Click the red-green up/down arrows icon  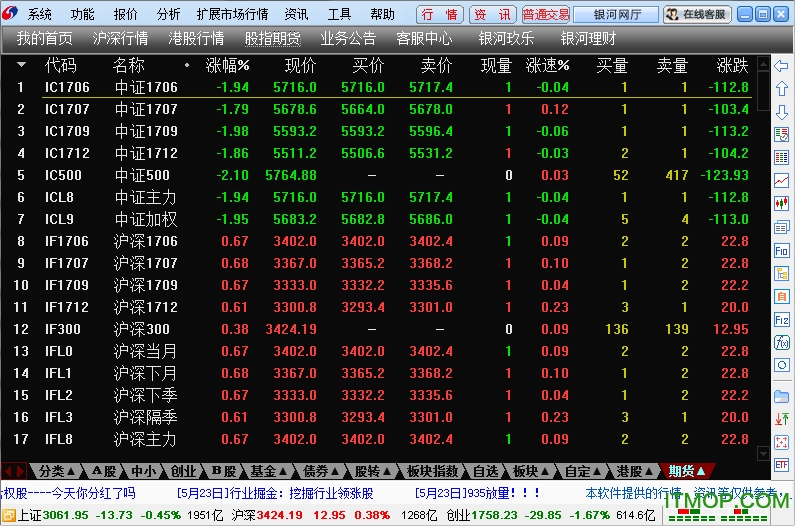781,419
